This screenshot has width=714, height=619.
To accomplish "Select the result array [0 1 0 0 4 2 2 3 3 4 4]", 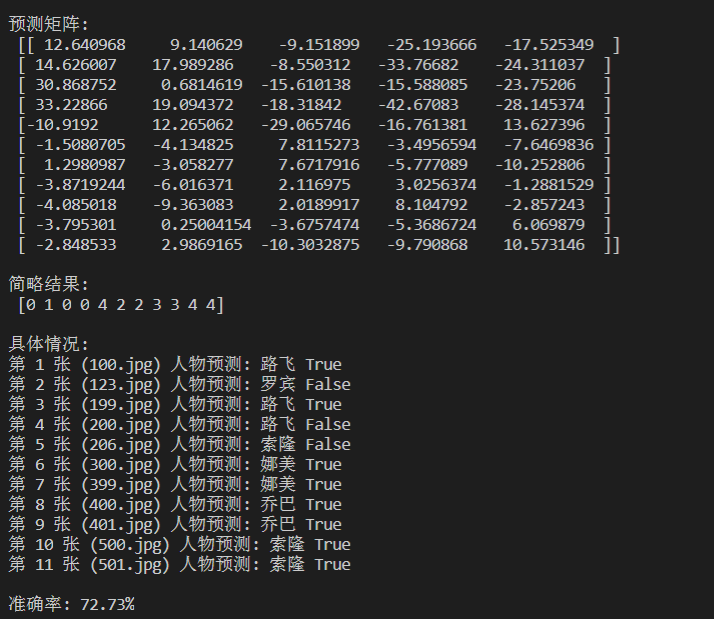I will (x=121, y=305).
